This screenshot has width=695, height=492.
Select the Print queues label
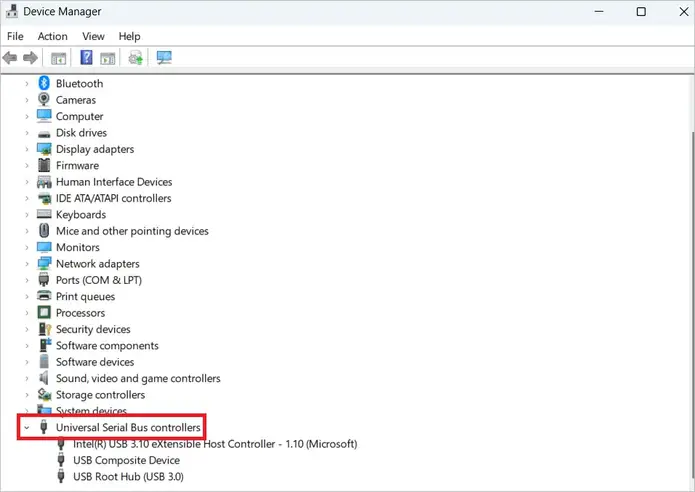85,296
